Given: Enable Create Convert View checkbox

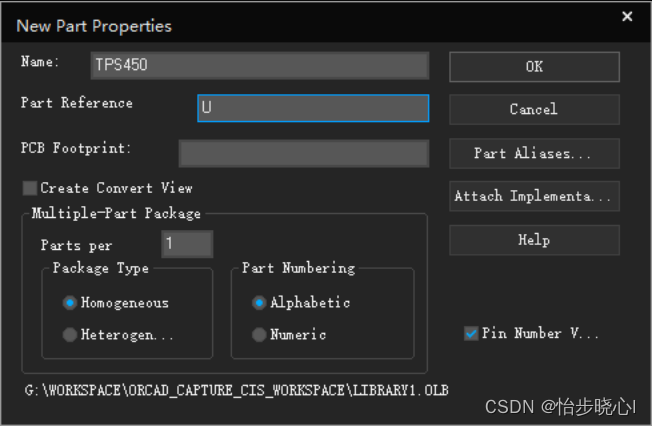Looking at the screenshot, I should click(x=30, y=188).
